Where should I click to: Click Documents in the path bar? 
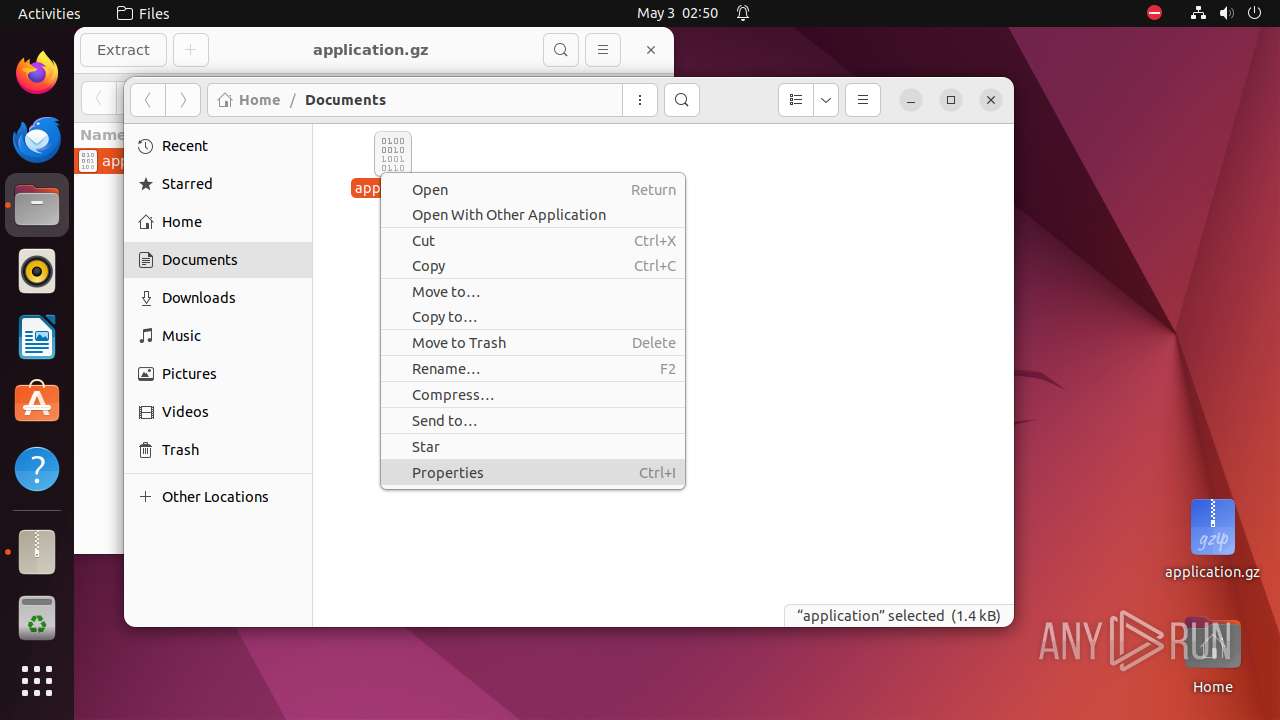345,100
